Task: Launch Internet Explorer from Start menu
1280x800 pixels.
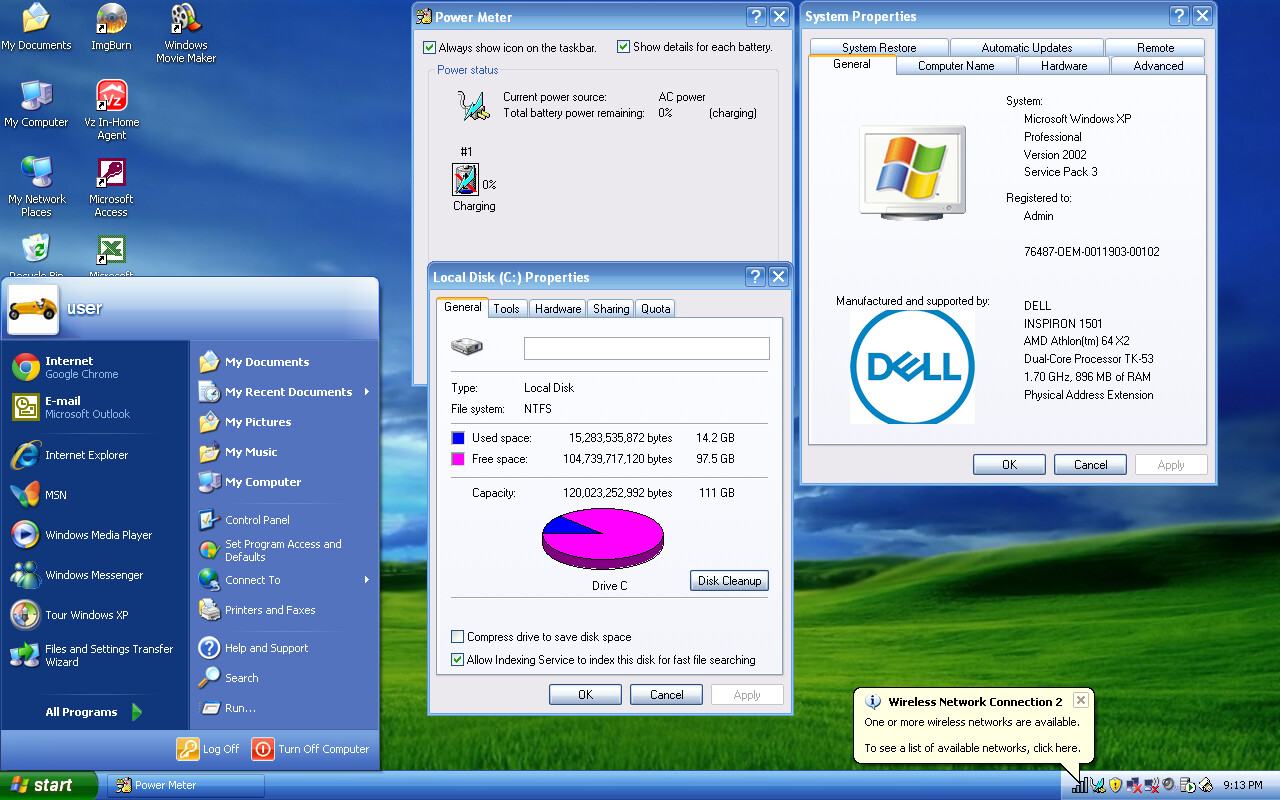Action: (x=95, y=455)
